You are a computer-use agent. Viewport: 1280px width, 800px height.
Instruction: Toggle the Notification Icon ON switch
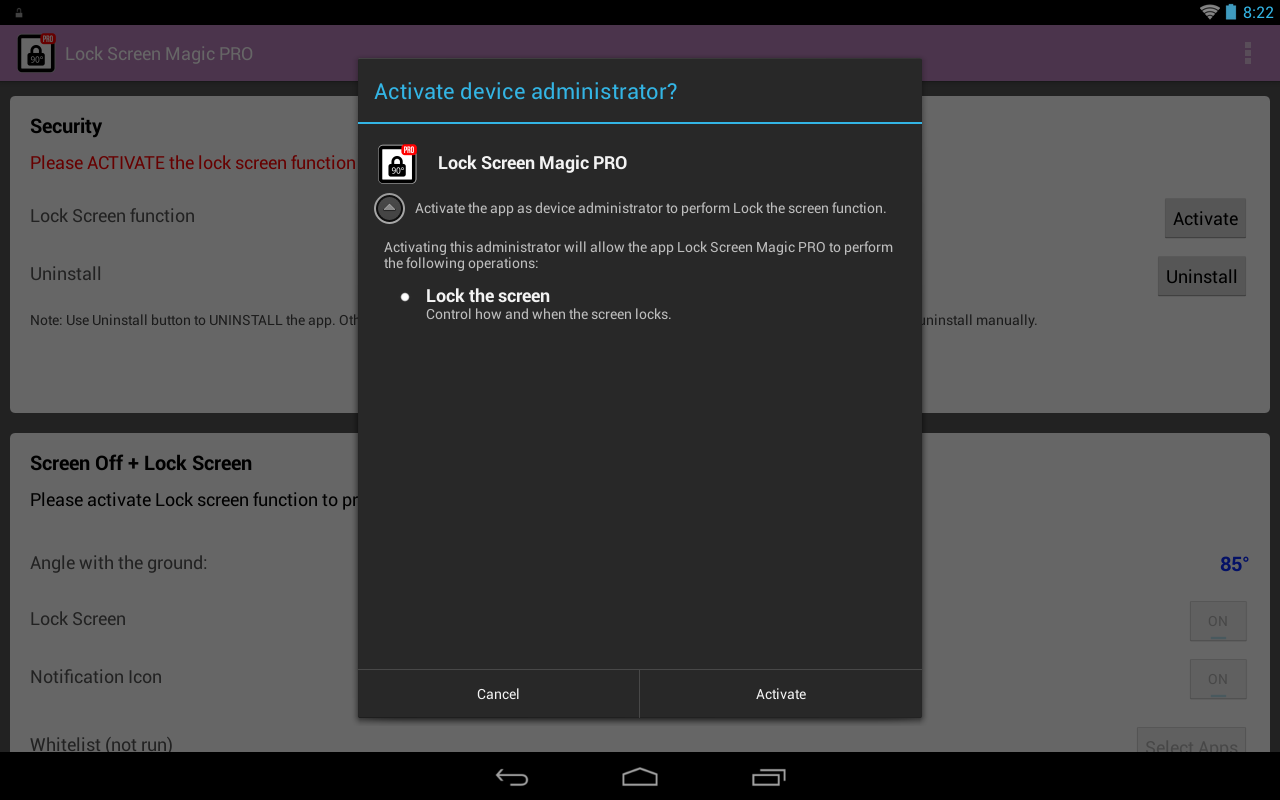tap(1217, 679)
